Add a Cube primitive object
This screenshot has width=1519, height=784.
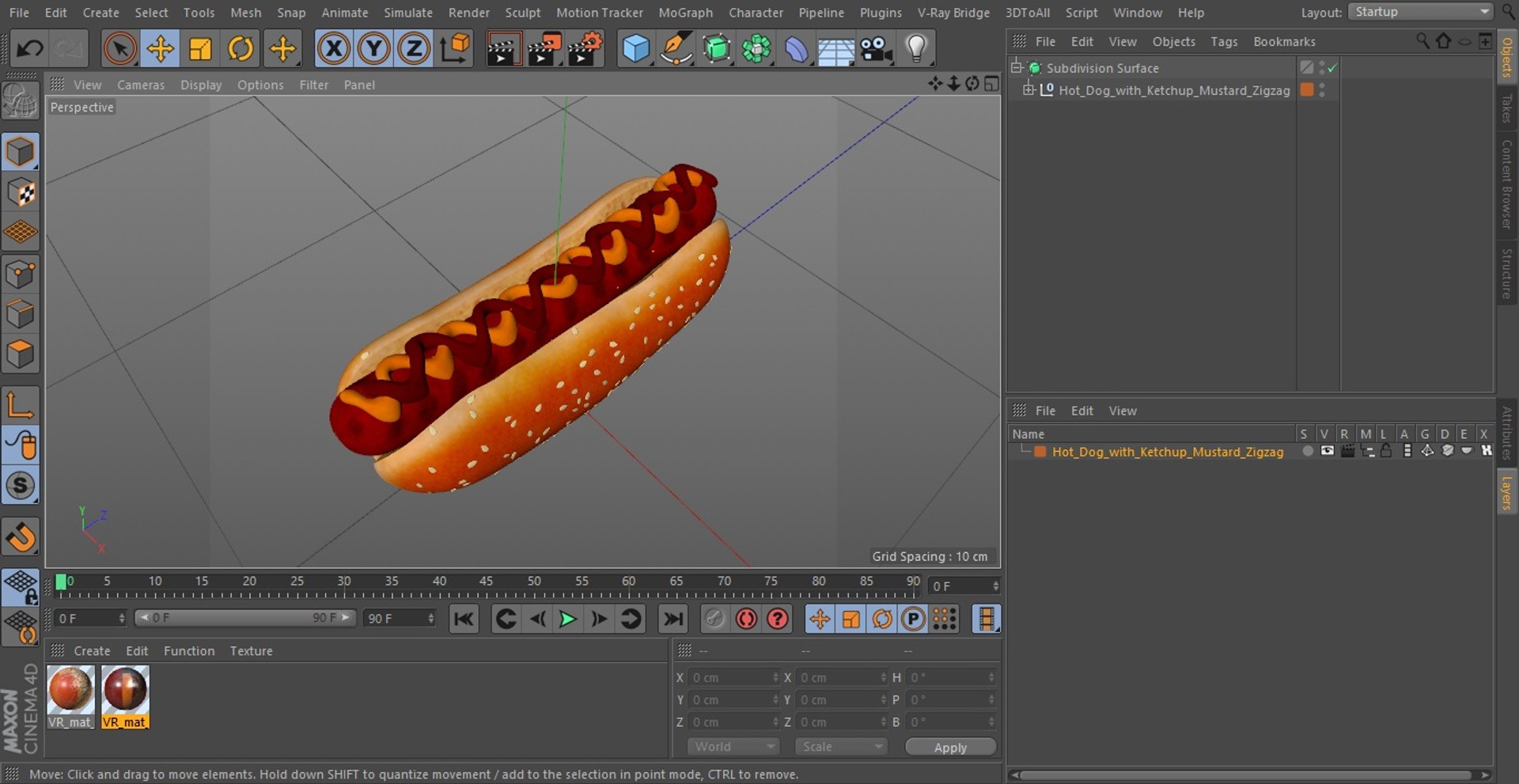tap(635, 49)
